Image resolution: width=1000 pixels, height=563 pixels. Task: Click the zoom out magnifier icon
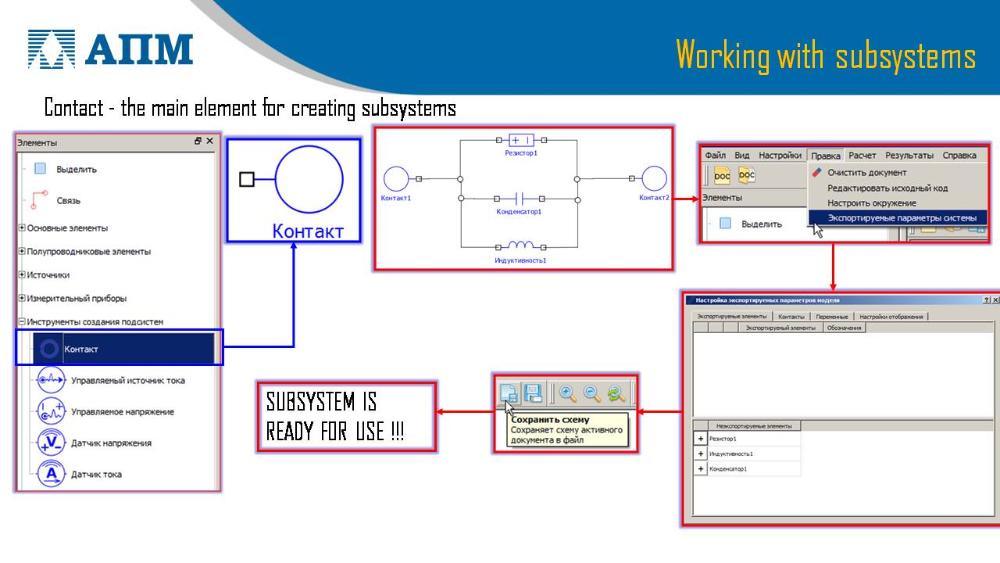[x=592, y=394]
